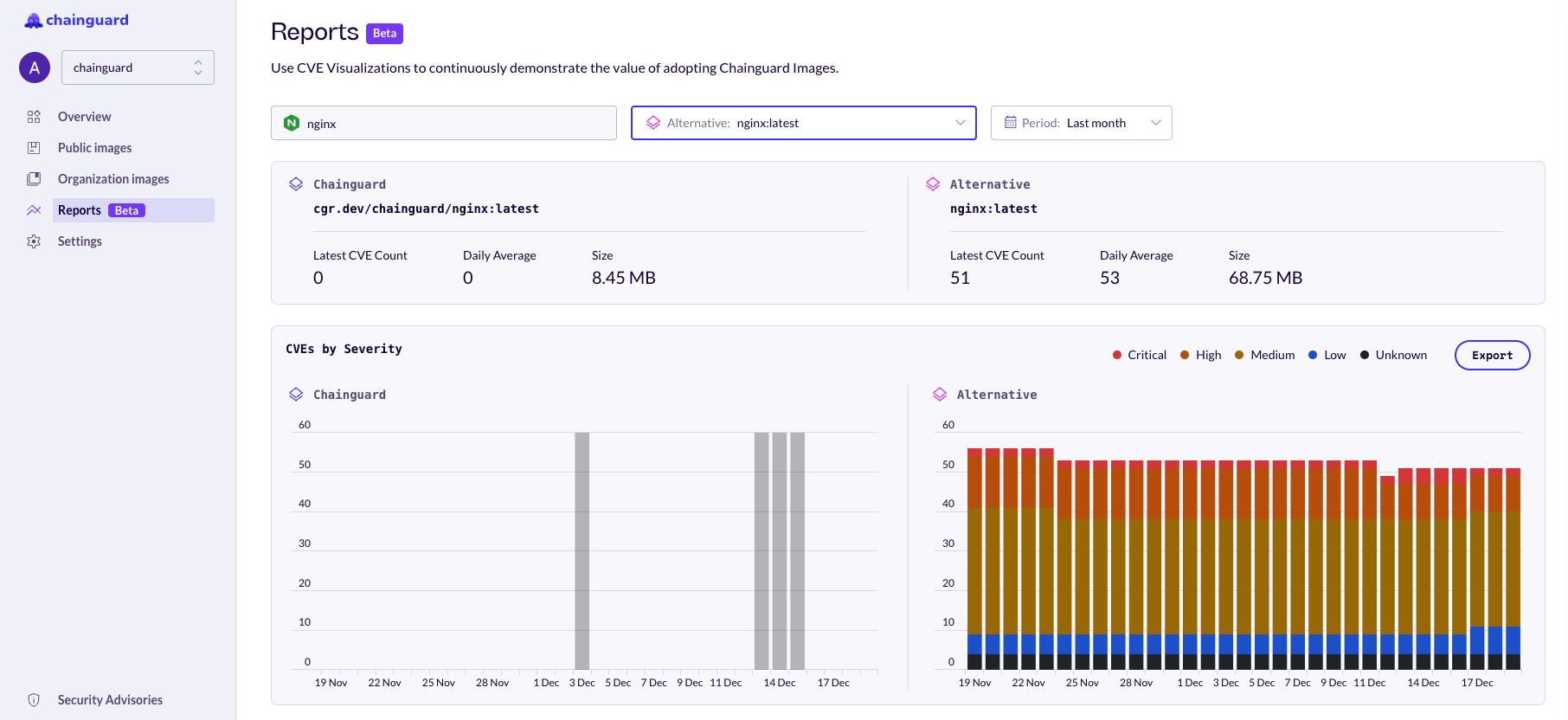Open the Alternative nginx:latest dropdown

pos(804,123)
